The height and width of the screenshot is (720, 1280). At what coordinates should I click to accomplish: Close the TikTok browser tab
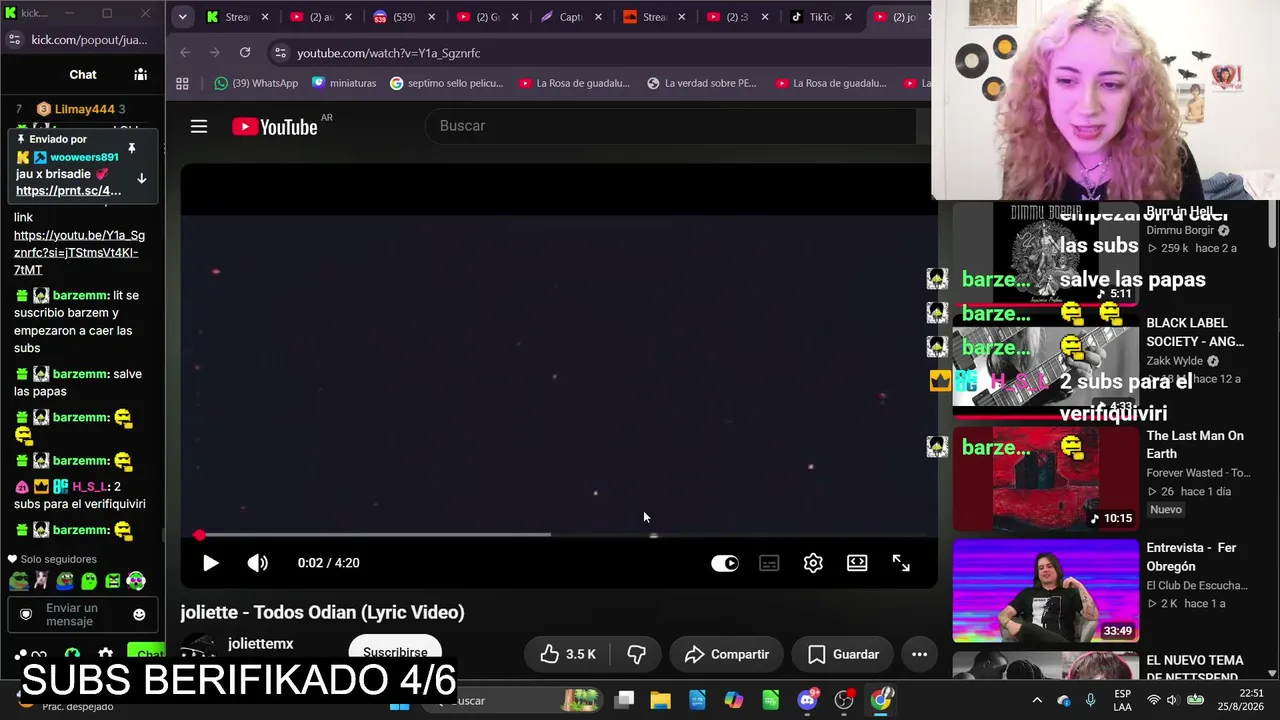848,17
